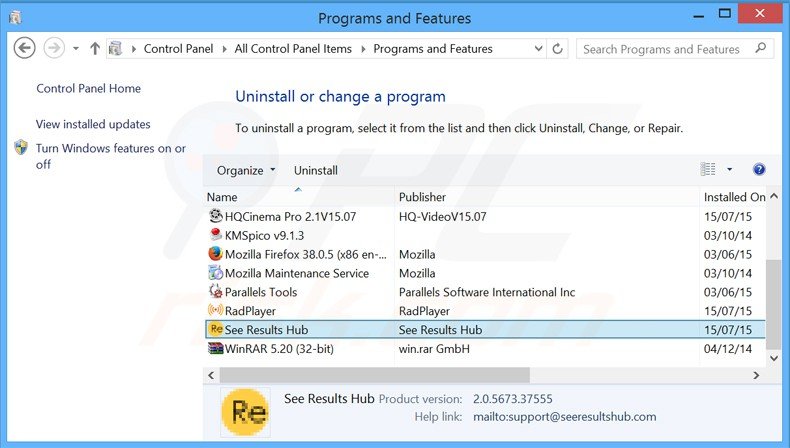
Task: Go up one folder level
Action: 95,48
